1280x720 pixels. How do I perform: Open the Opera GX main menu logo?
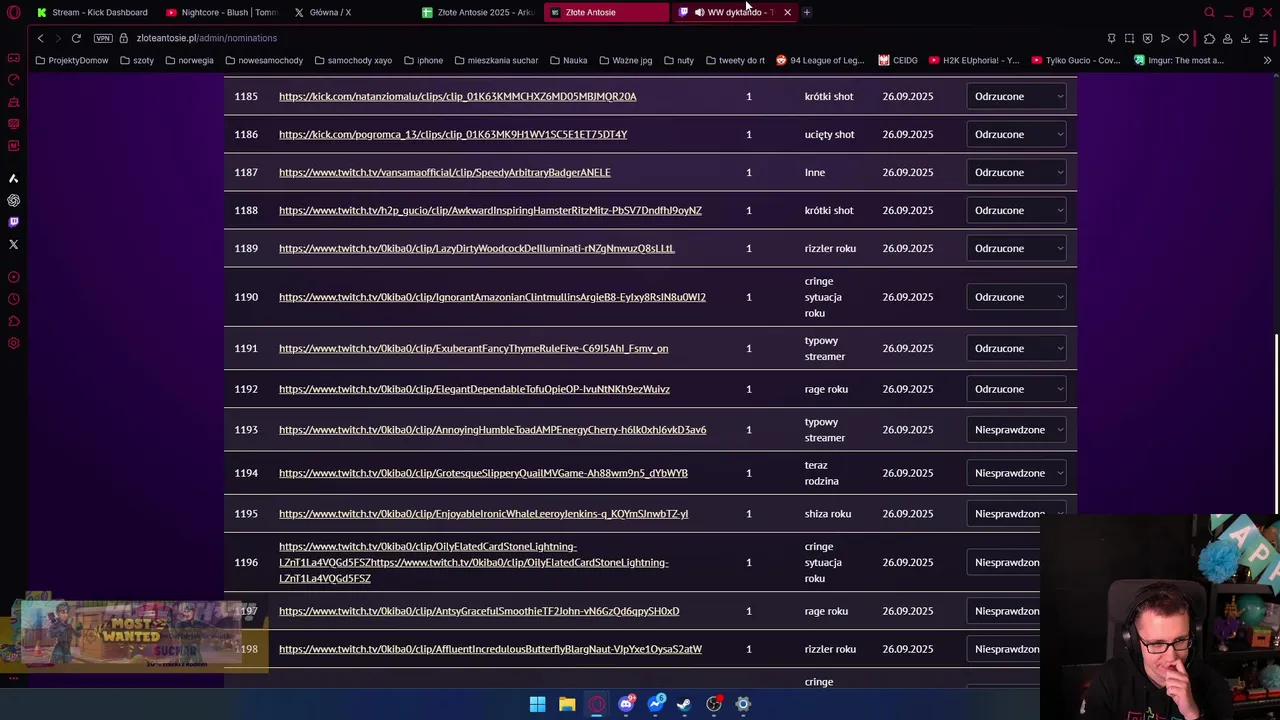tap(13, 12)
